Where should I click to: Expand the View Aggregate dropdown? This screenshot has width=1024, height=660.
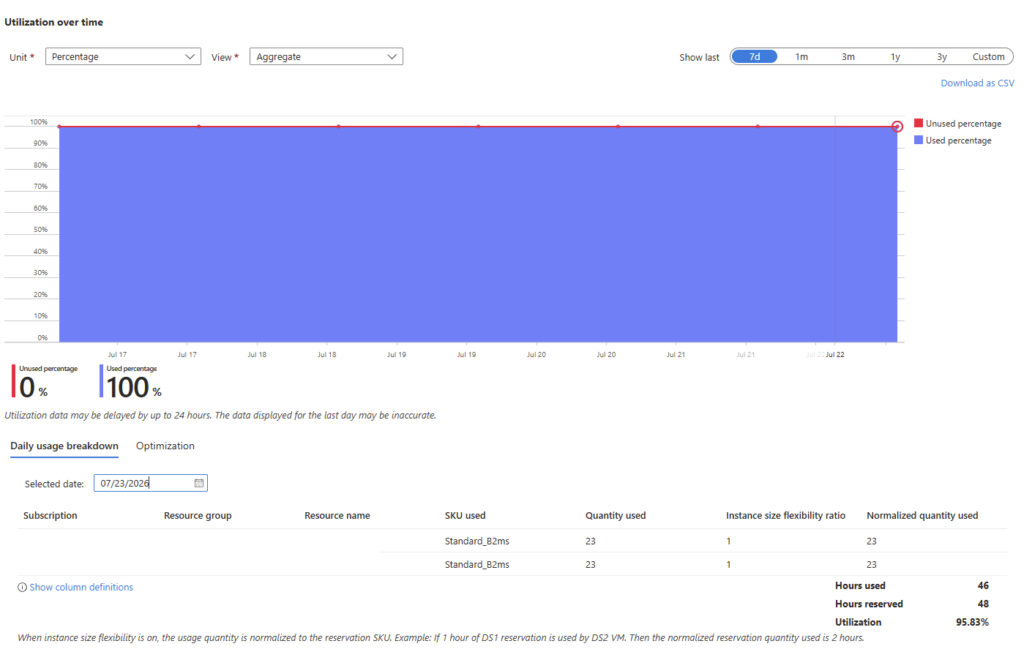326,57
